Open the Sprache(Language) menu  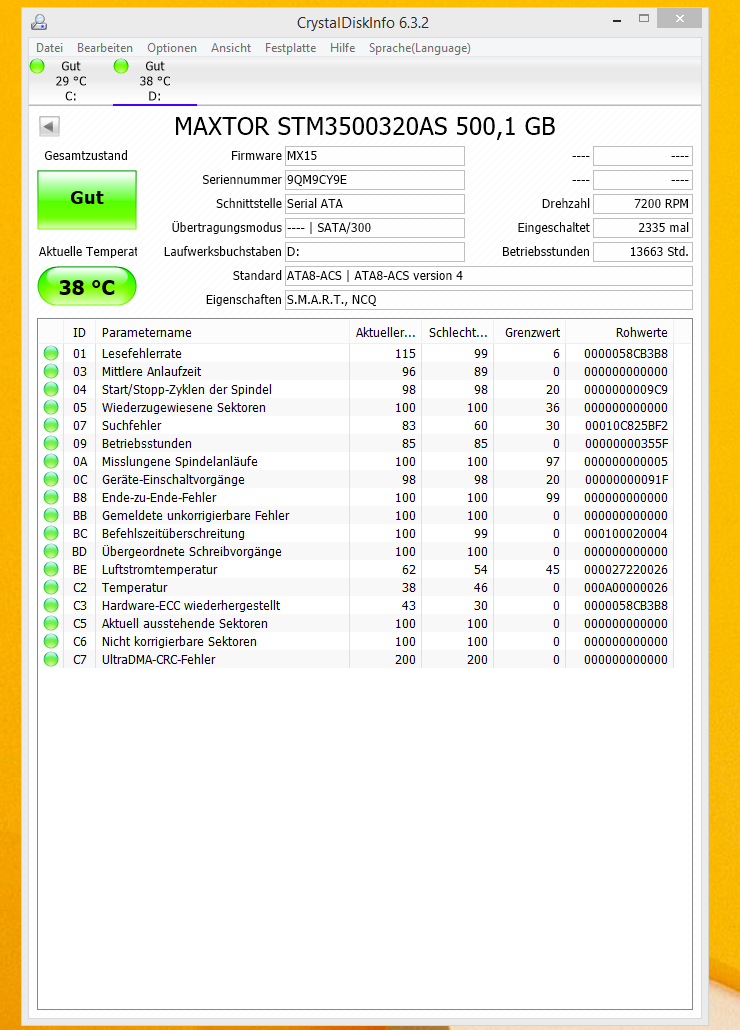pyautogui.click(x=420, y=48)
